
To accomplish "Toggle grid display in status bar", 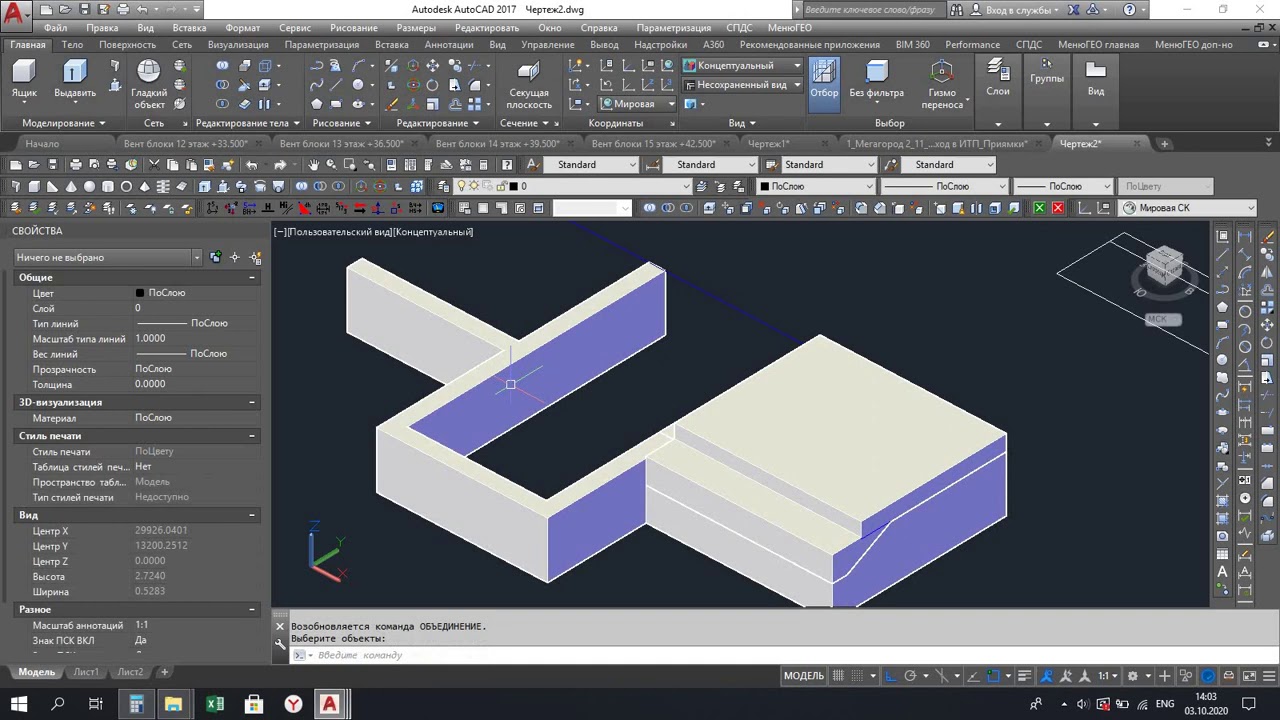I will [839, 676].
